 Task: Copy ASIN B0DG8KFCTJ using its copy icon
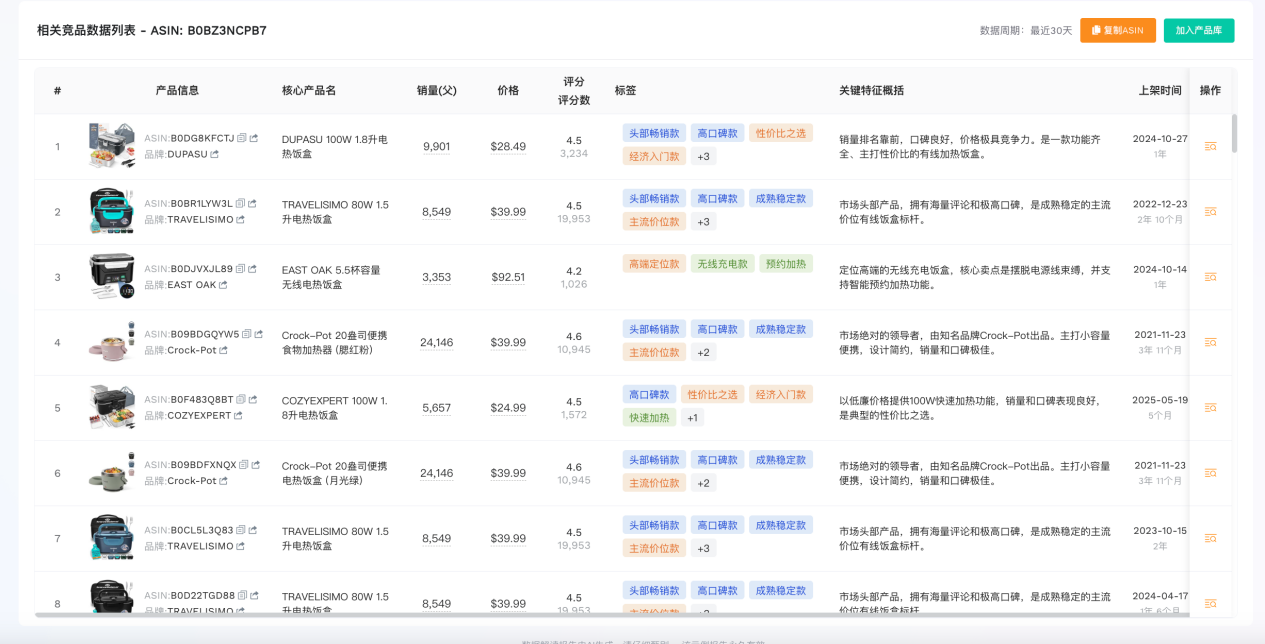click(x=240, y=138)
